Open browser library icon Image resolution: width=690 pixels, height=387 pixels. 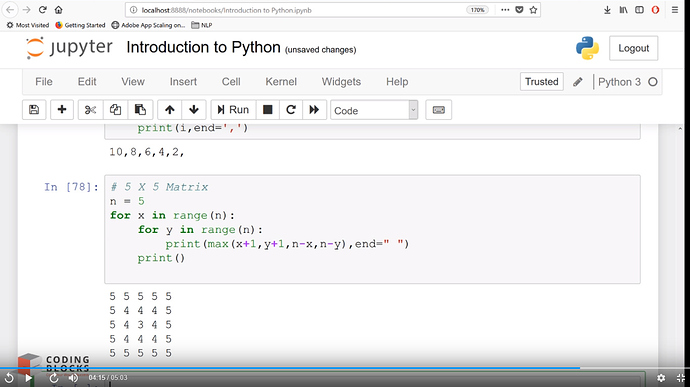coord(624,10)
